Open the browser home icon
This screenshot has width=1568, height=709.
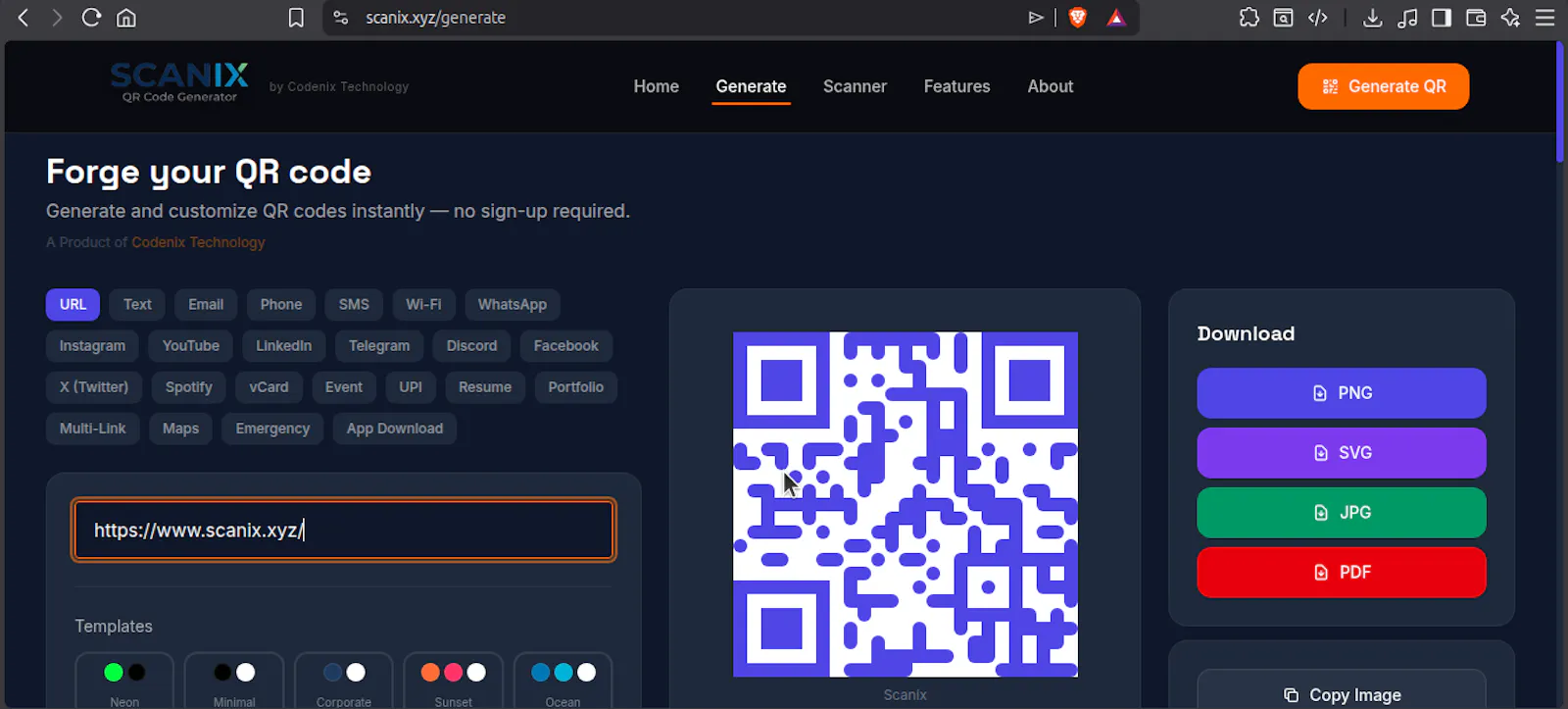click(x=126, y=18)
